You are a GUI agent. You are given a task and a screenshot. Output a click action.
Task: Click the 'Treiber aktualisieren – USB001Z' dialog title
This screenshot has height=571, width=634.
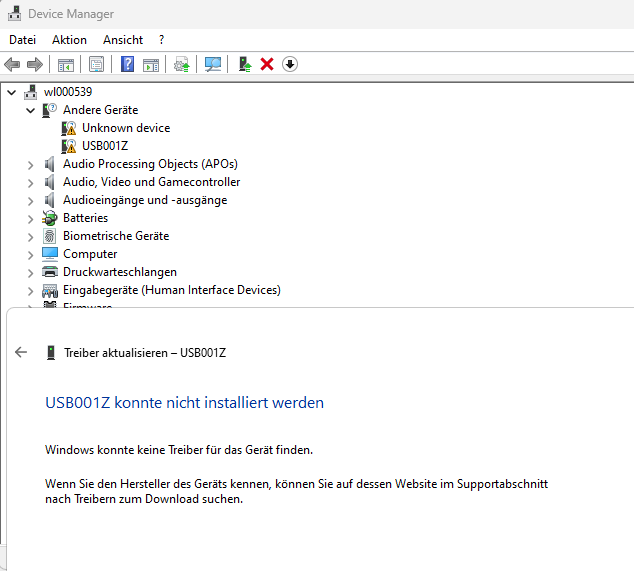point(145,353)
